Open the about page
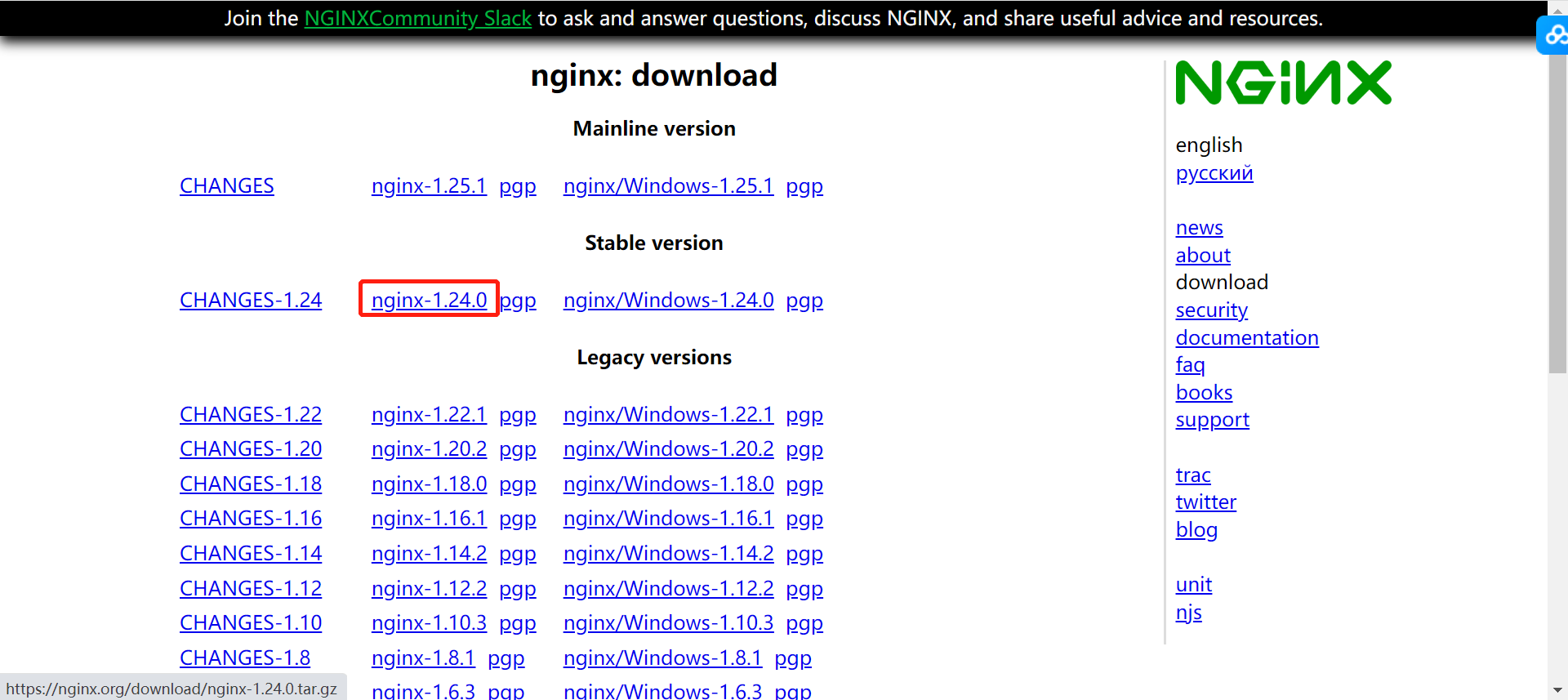Image resolution: width=1568 pixels, height=700 pixels. 1203,256
